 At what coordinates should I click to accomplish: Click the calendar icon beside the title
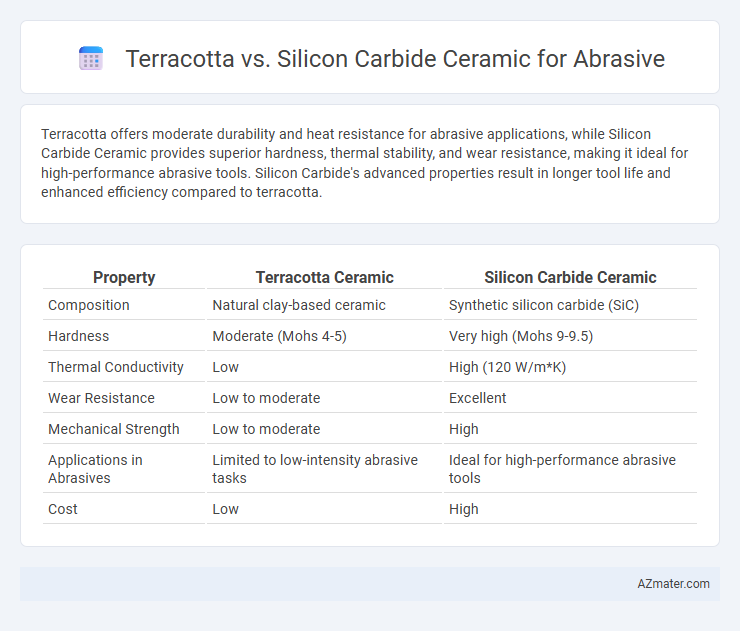click(x=91, y=59)
